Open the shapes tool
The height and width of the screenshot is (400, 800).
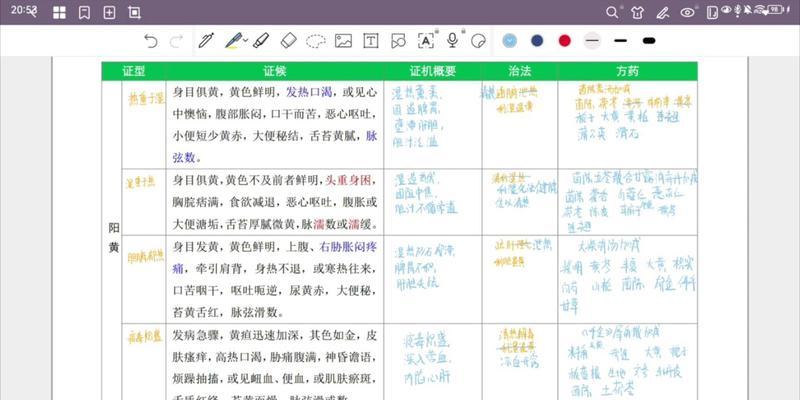[398, 41]
